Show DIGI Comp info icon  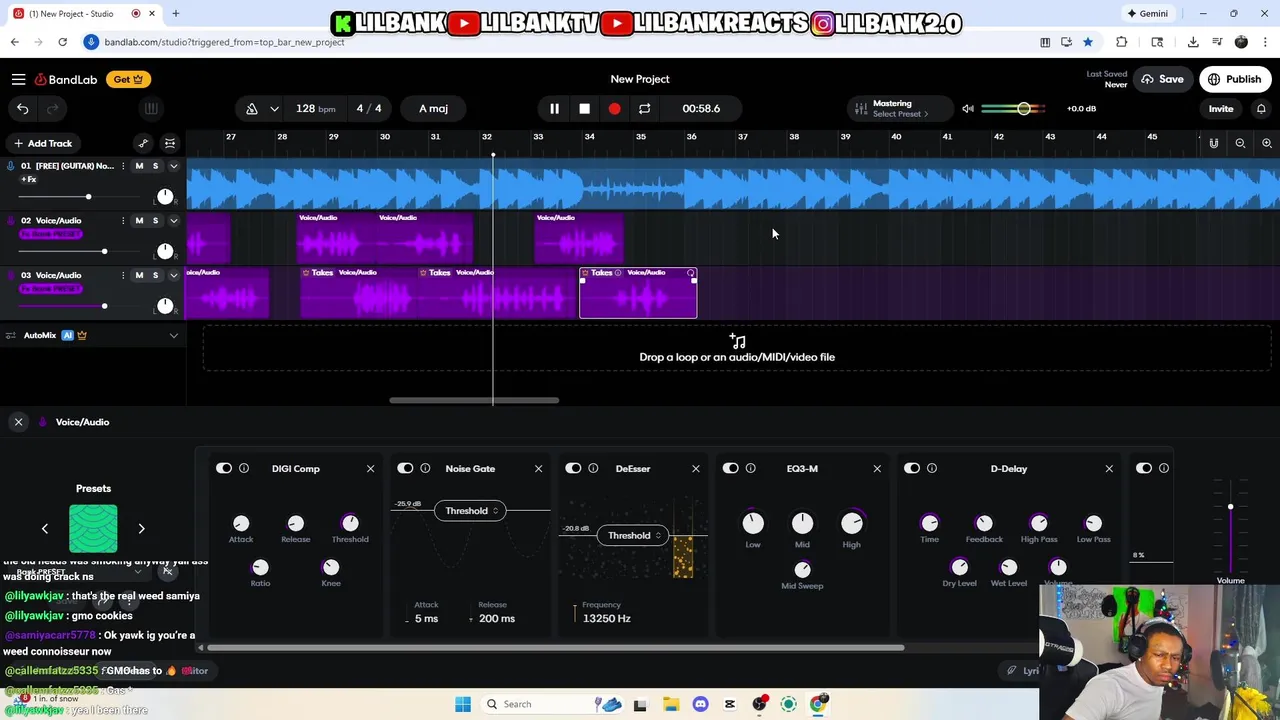click(x=244, y=468)
